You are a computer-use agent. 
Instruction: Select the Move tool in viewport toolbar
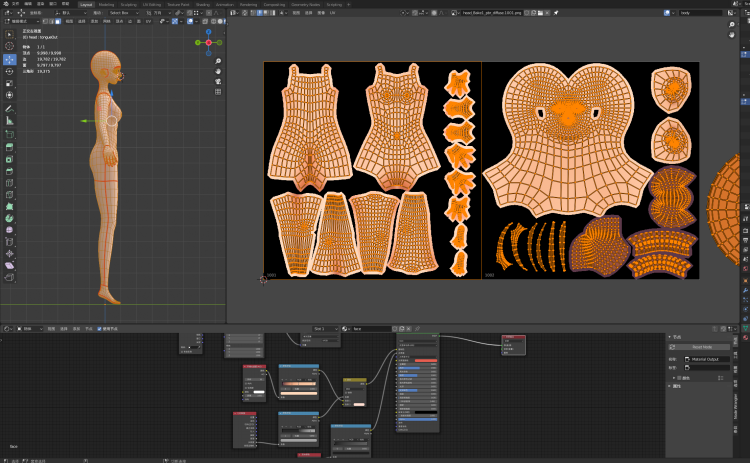(x=10, y=59)
